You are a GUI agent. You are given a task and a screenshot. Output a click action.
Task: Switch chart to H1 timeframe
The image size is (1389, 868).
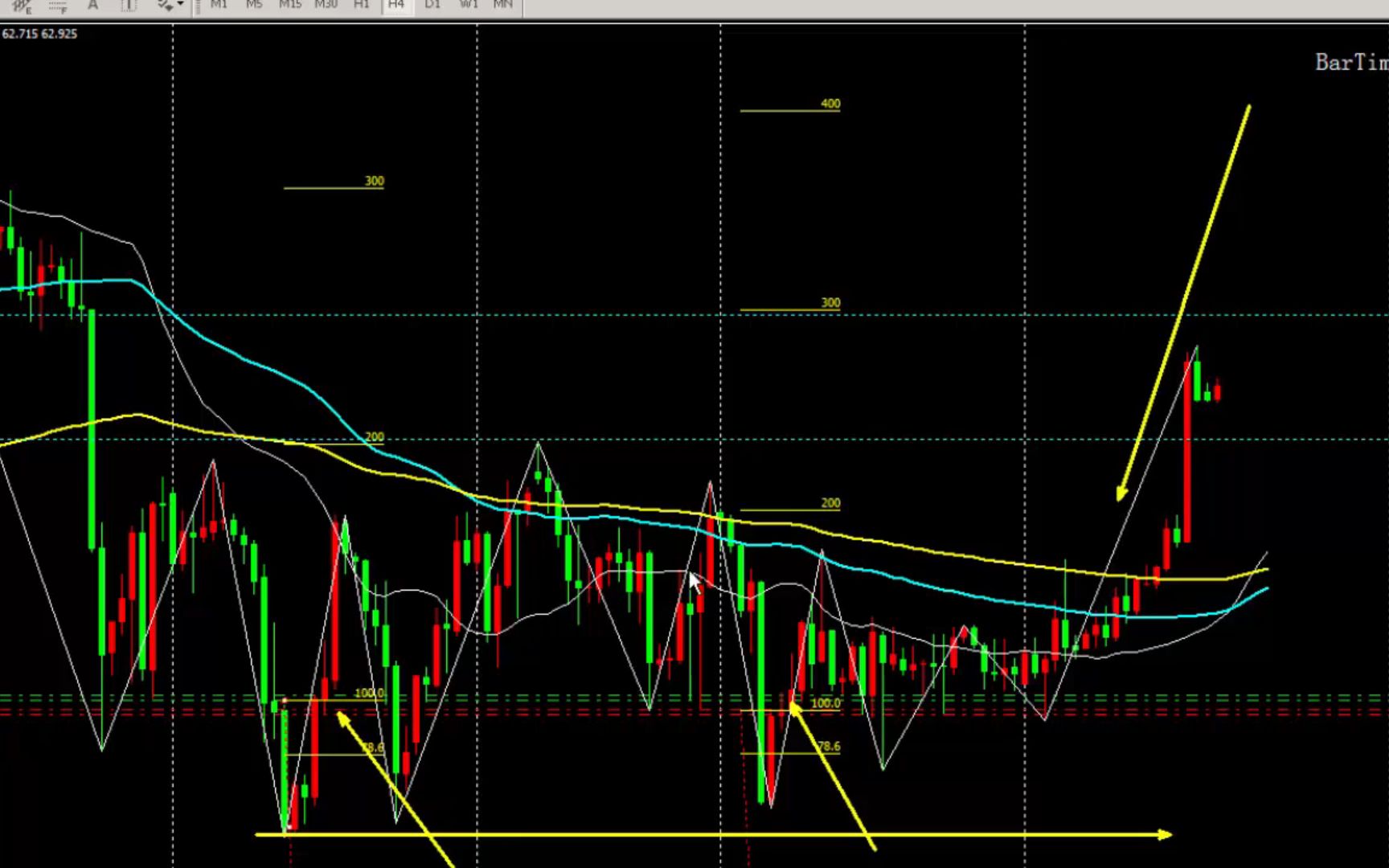pyautogui.click(x=362, y=5)
